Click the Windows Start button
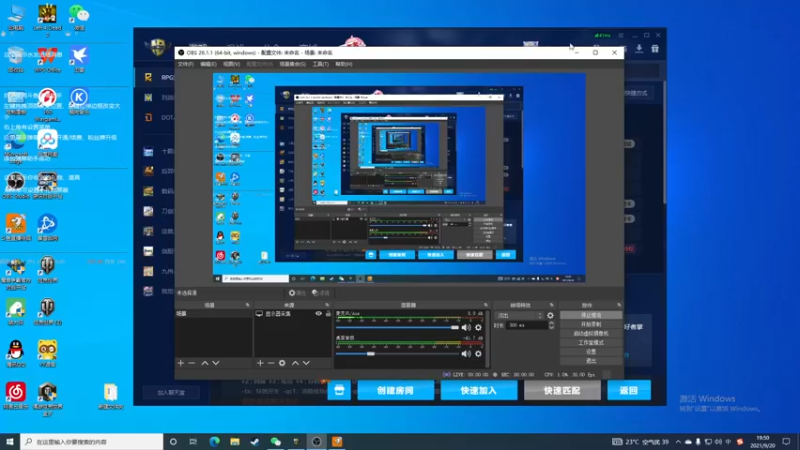This screenshot has width=800, height=450. 10,442
